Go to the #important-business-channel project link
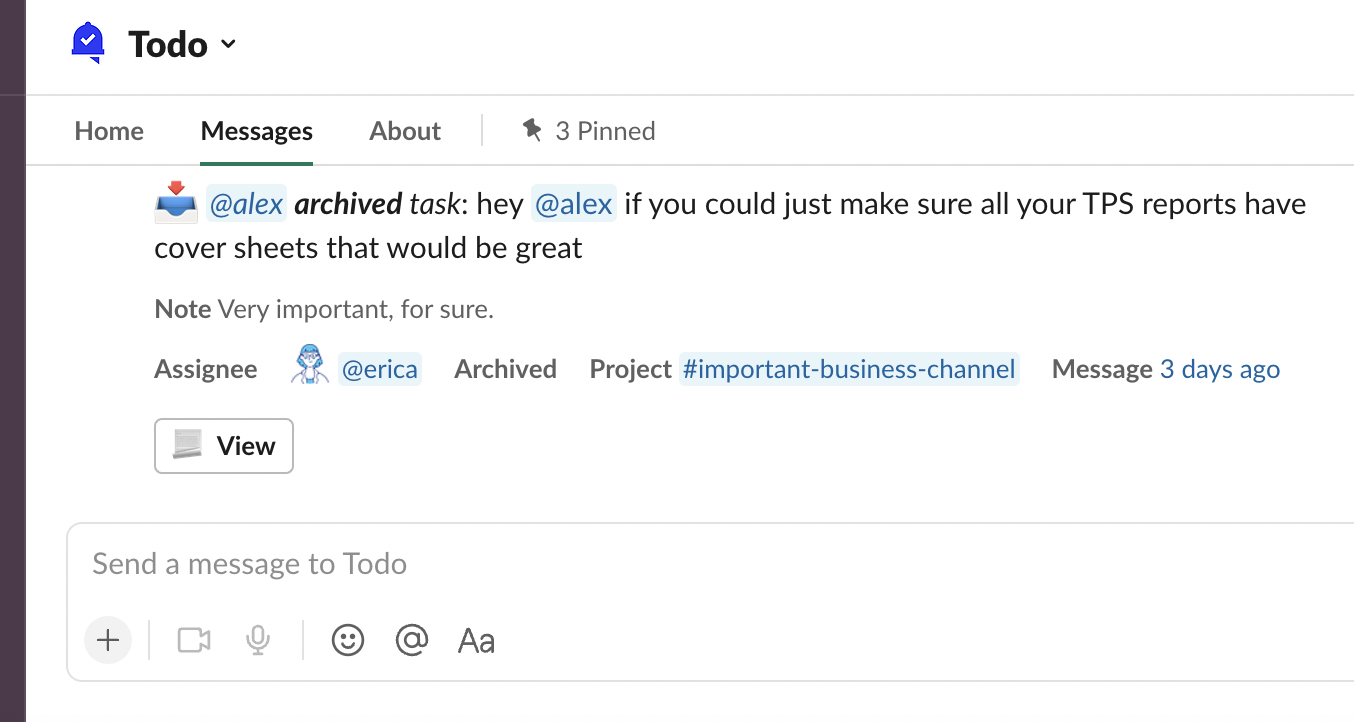1354x722 pixels. [x=848, y=369]
